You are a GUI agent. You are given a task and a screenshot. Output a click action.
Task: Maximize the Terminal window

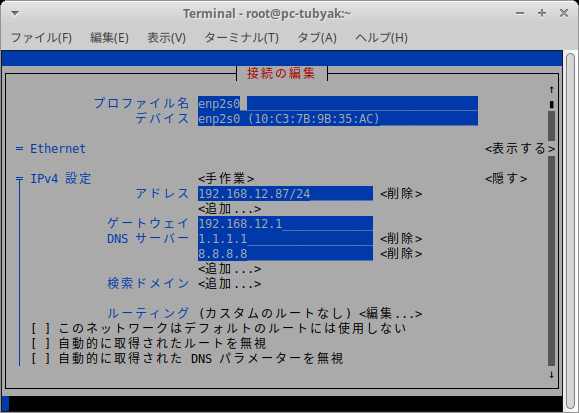[x=542, y=13]
